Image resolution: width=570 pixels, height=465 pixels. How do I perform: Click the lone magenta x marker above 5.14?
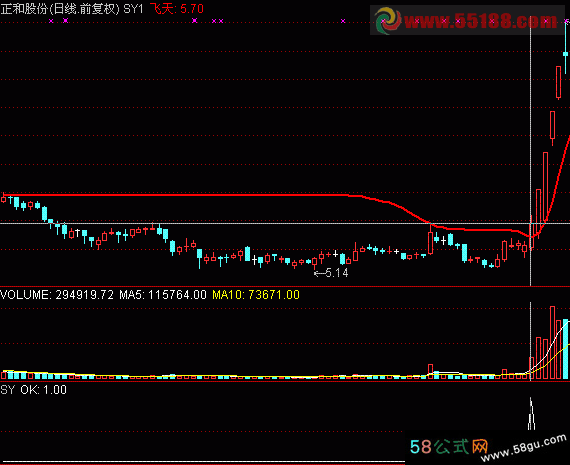[x=343, y=21]
